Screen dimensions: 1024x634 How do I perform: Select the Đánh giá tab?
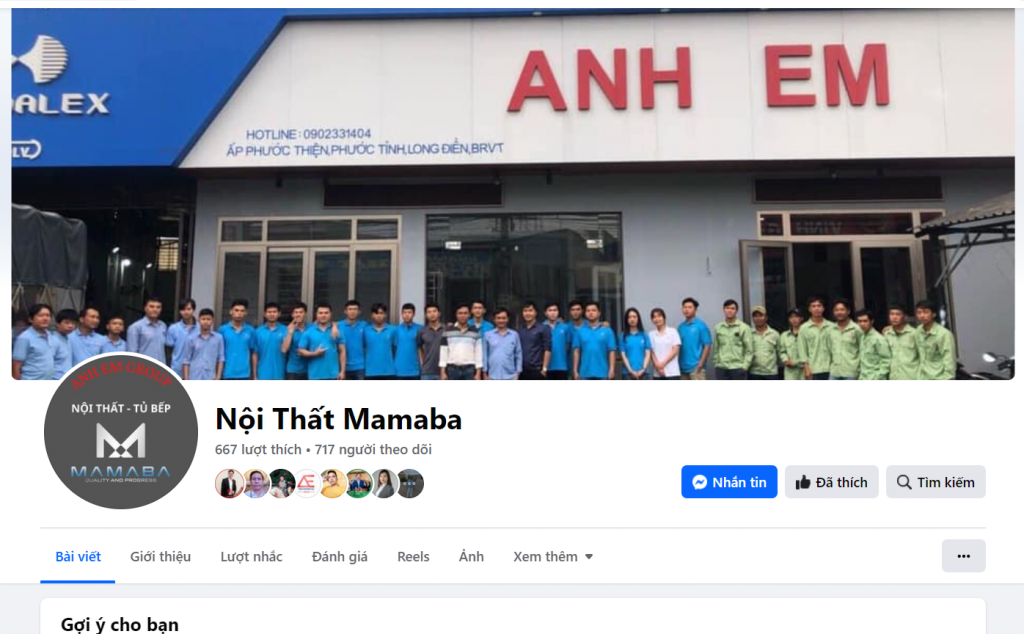tap(340, 556)
